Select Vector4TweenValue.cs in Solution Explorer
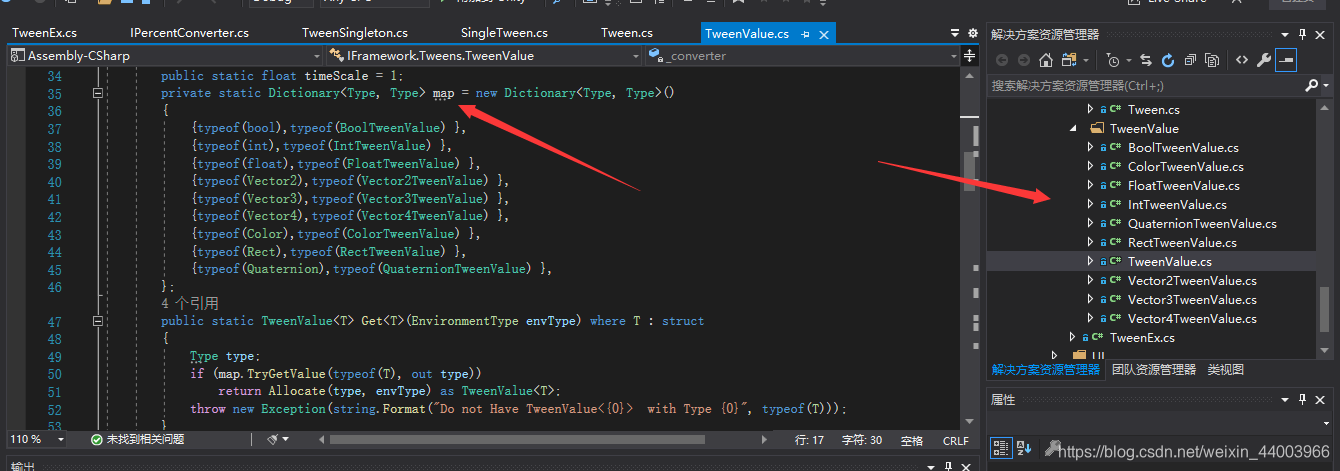The image size is (1340, 471). (x=1192, y=318)
